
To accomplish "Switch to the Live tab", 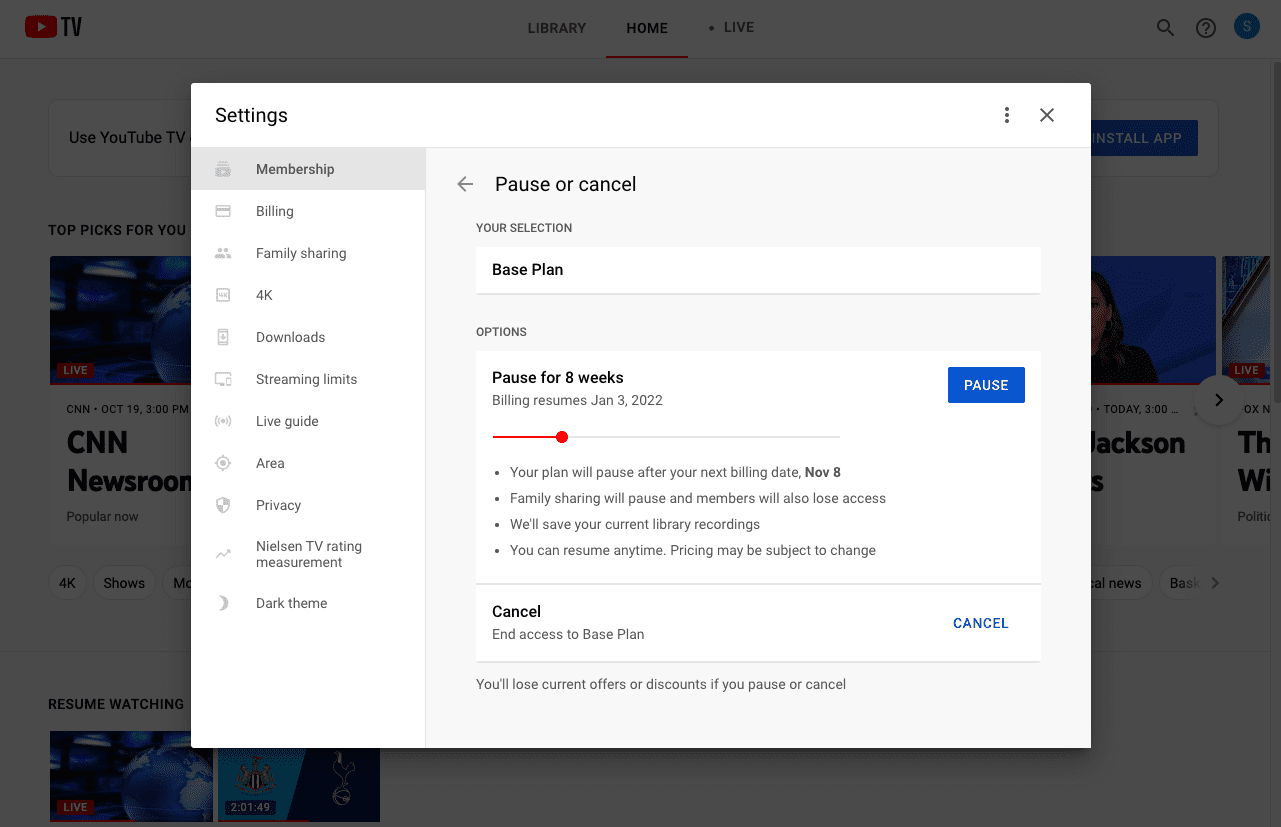I will pyautogui.click(x=731, y=28).
